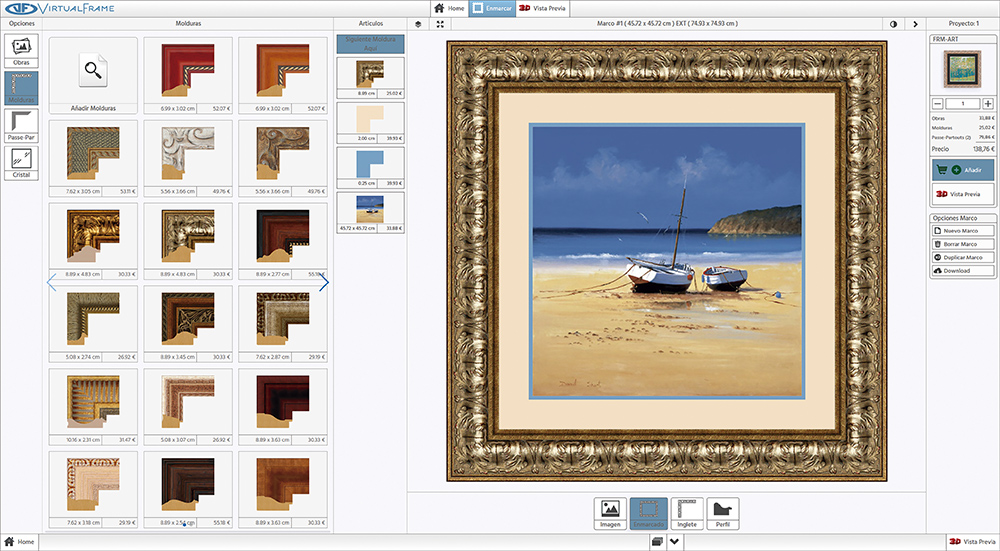Expand the bottom bar down chevron
The image size is (1000, 551).
tap(675, 541)
